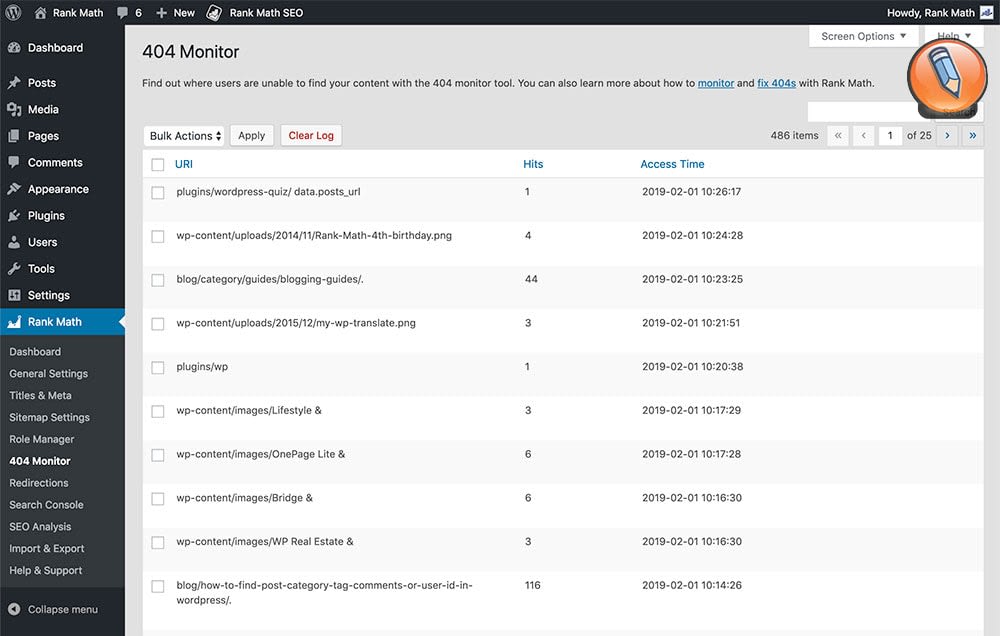Click the Users person icon
The image size is (1000, 636).
click(x=14, y=242)
